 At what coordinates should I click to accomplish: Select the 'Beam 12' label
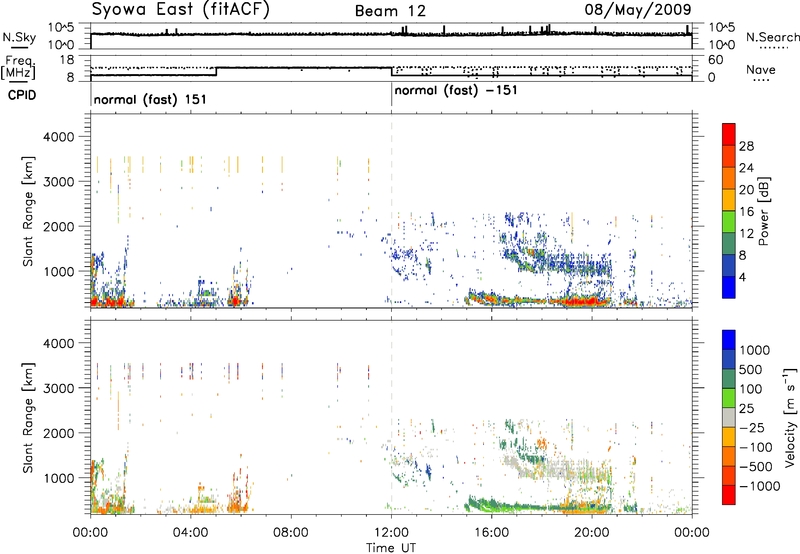tap(390, 11)
